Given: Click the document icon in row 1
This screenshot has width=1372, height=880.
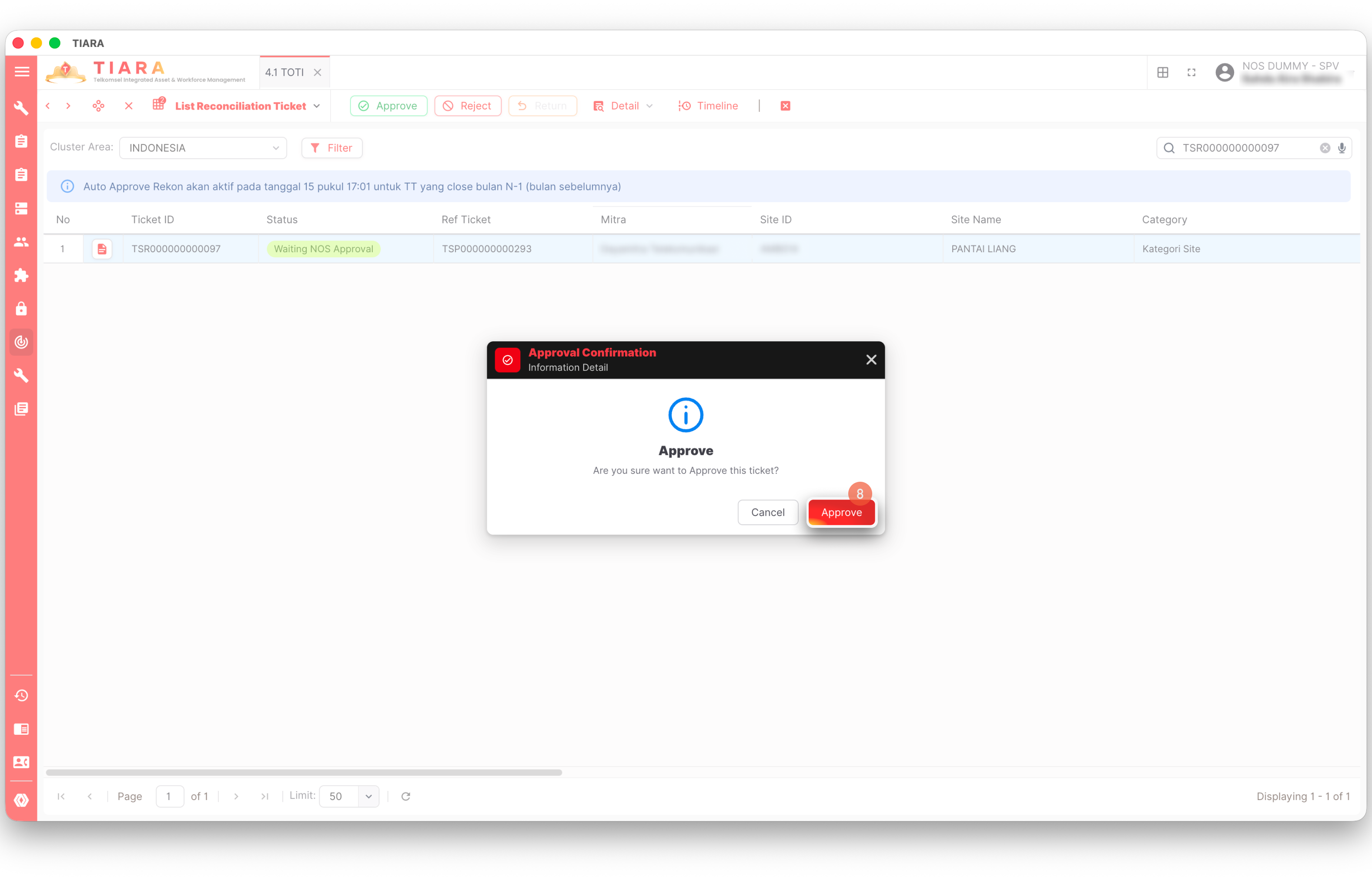Looking at the screenshot, I should click(102, 249).
